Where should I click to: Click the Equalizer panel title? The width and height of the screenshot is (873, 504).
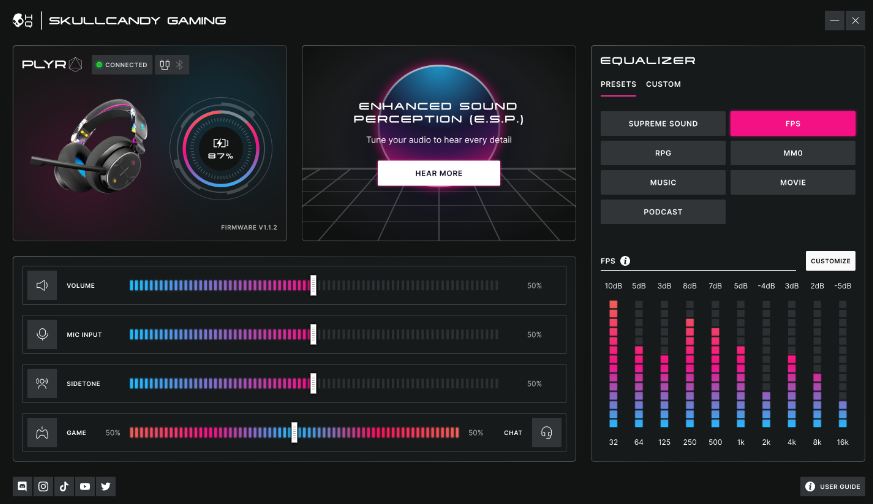point(648,60)
